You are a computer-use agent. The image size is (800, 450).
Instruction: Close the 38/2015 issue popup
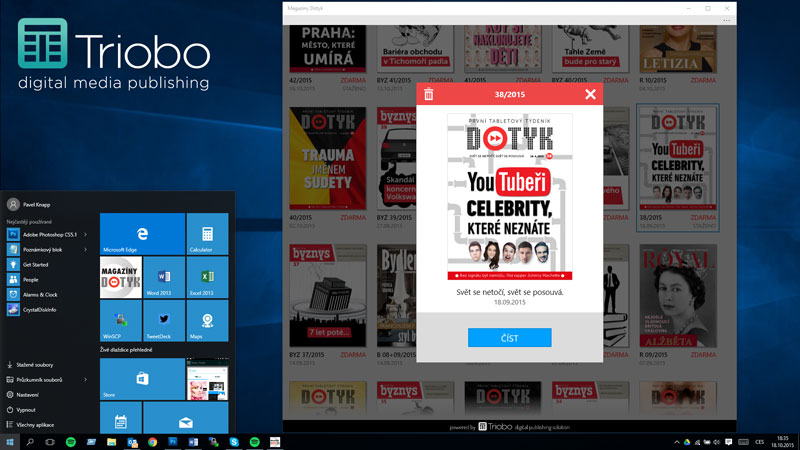(x=590, y=94)
